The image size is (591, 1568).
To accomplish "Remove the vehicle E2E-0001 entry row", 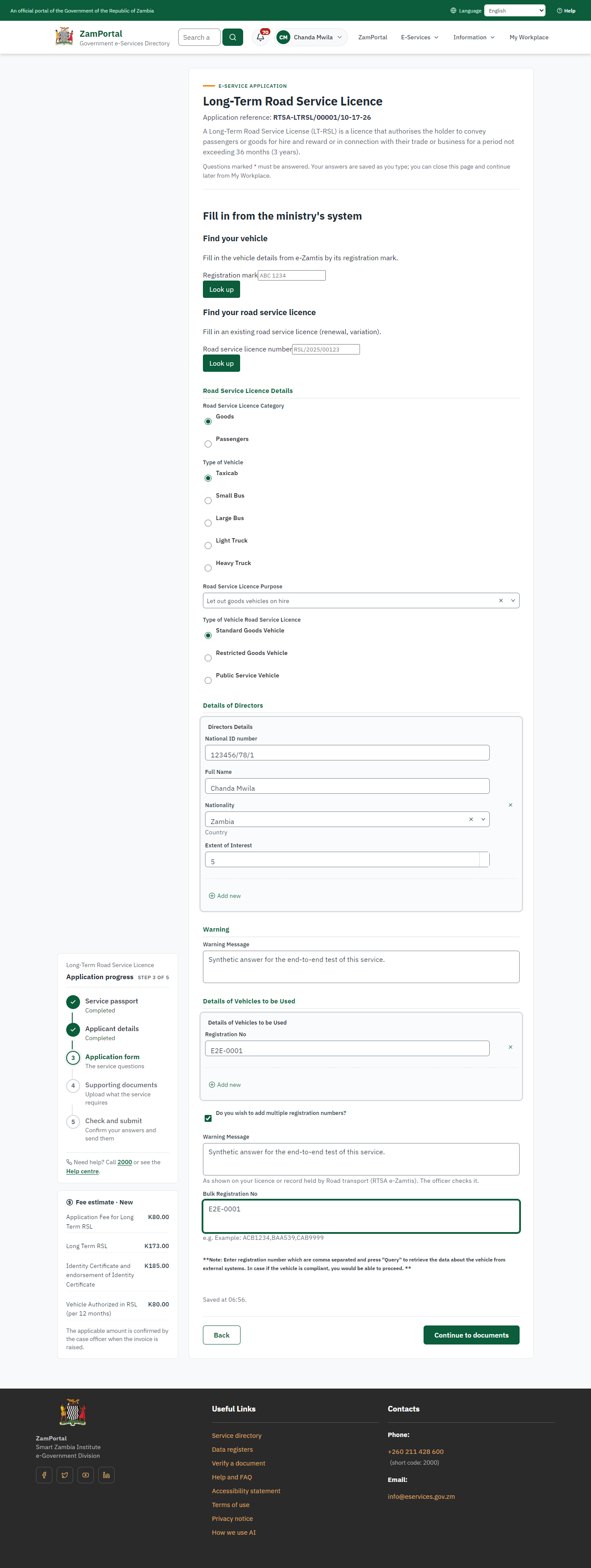I will coord(511,1047).
